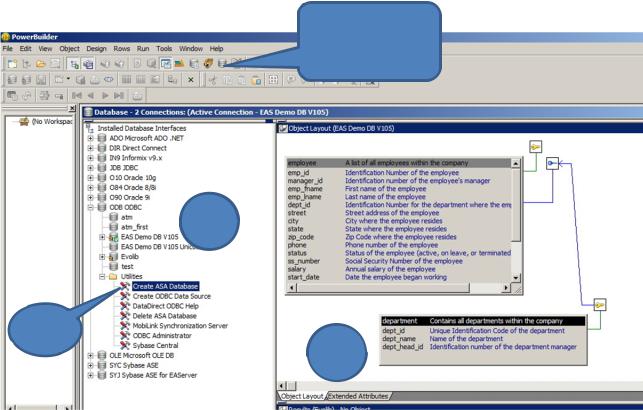The width and height of the screenshot is (643, 410).
Task: Close the system tree pane
Action: tap(72, 108)
